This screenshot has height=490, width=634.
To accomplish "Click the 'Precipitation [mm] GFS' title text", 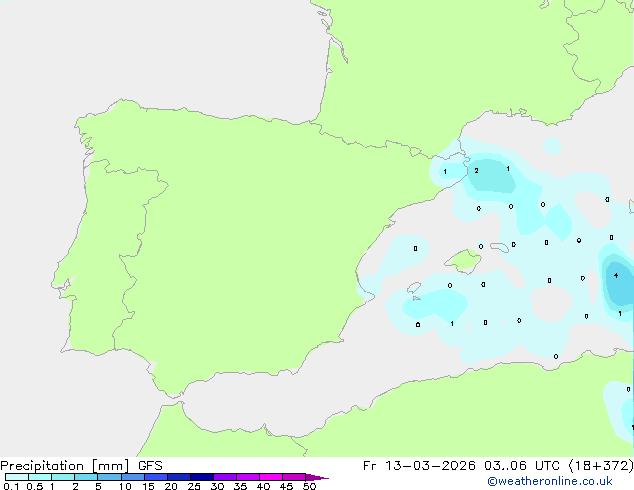I will 81,466.
